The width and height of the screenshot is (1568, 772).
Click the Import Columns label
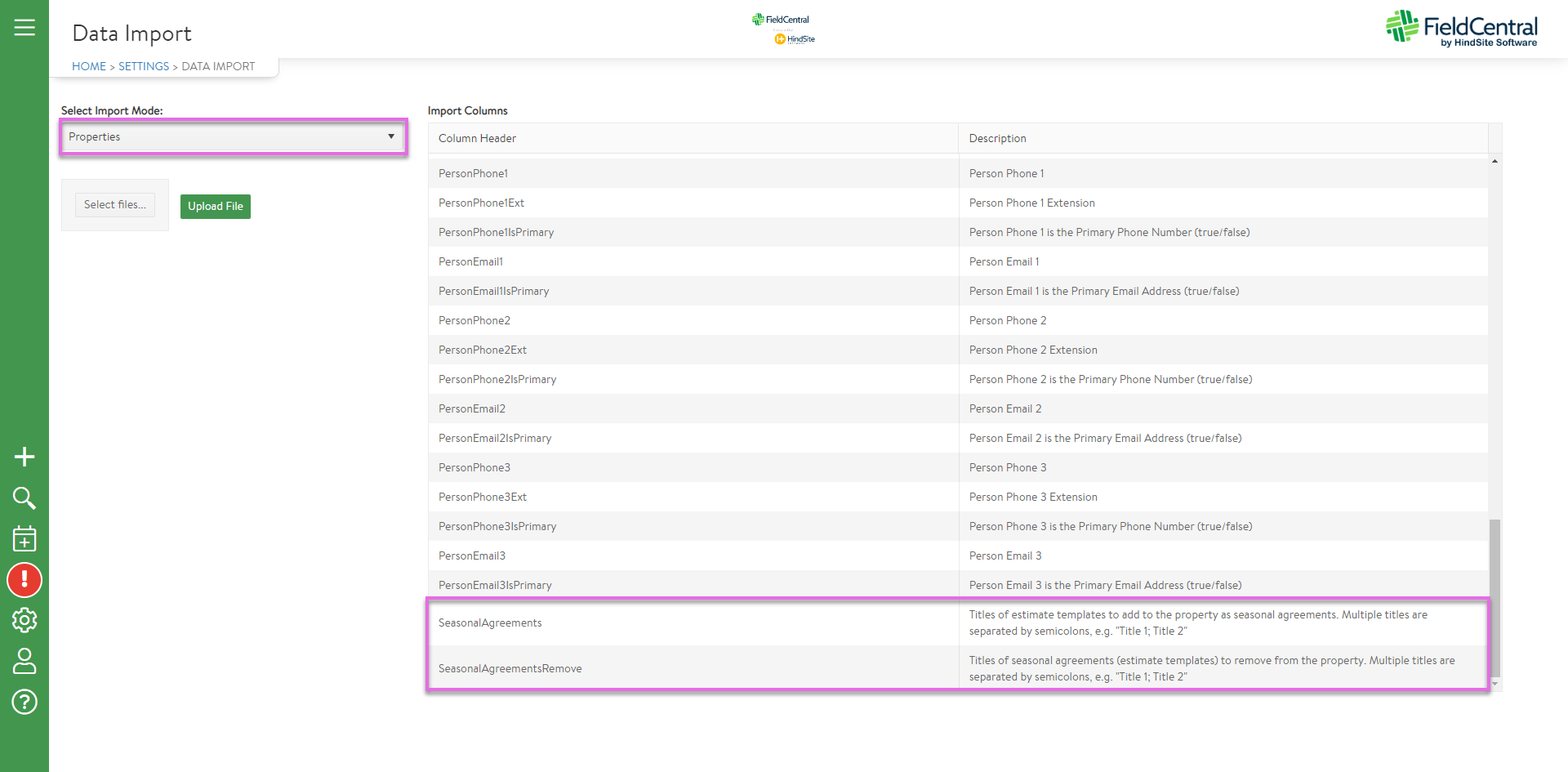tap(467, 110)
